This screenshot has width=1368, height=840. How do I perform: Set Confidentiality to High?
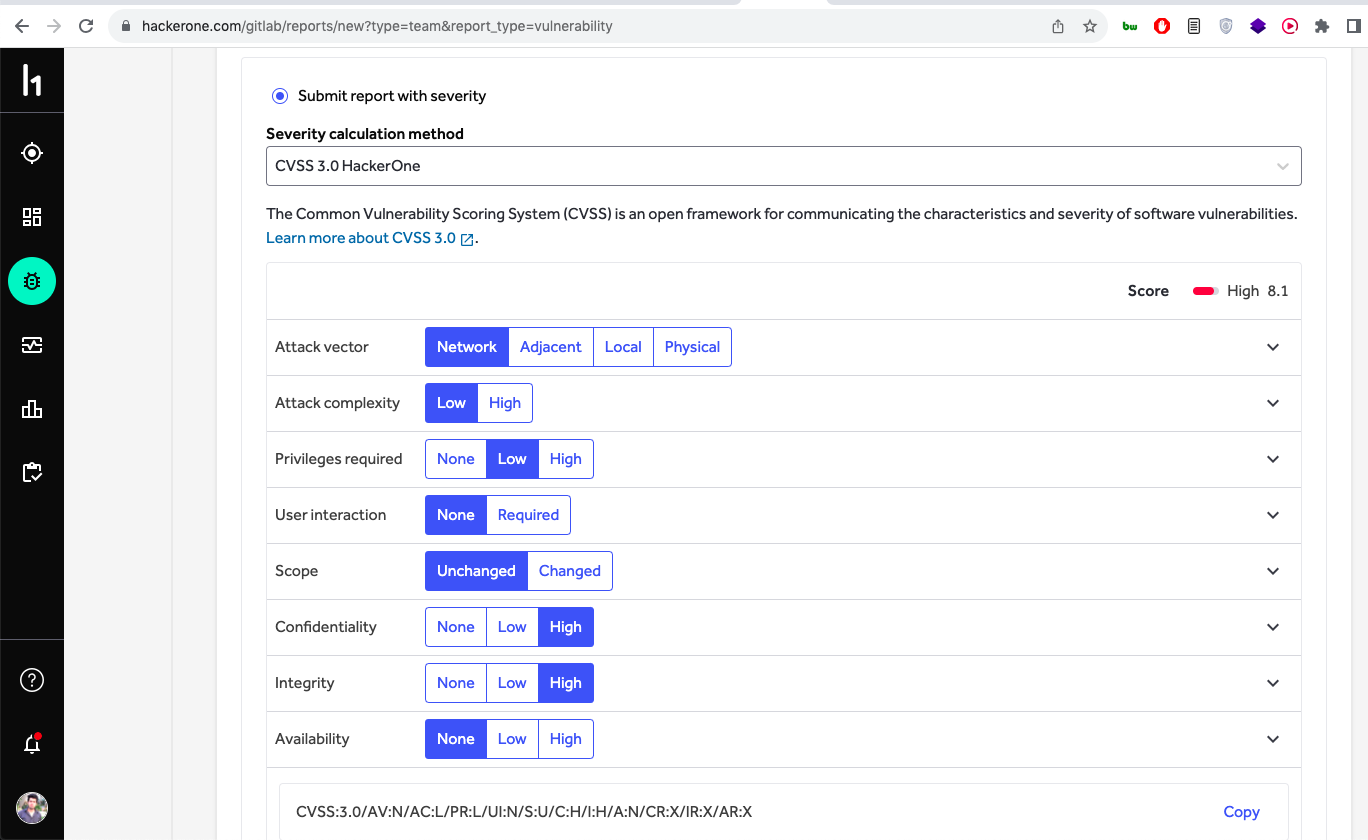point(565,627)
